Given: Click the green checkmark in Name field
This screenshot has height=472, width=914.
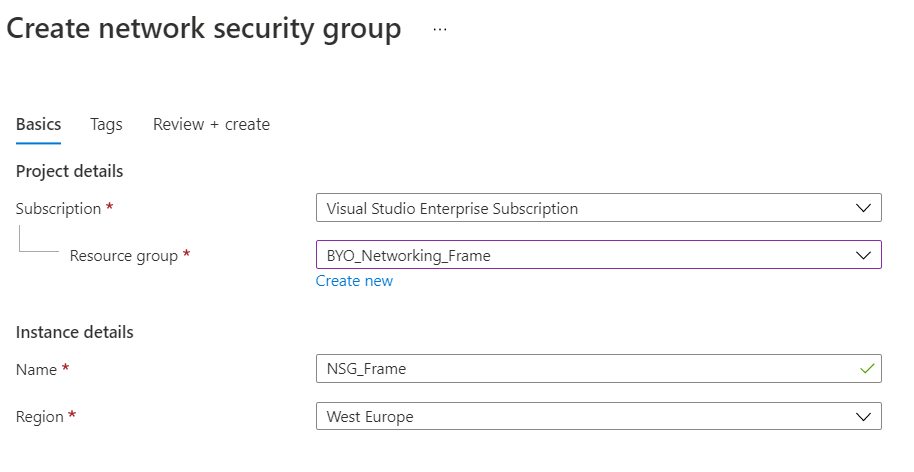Looking at the screenshot, I should pos(866,369).
